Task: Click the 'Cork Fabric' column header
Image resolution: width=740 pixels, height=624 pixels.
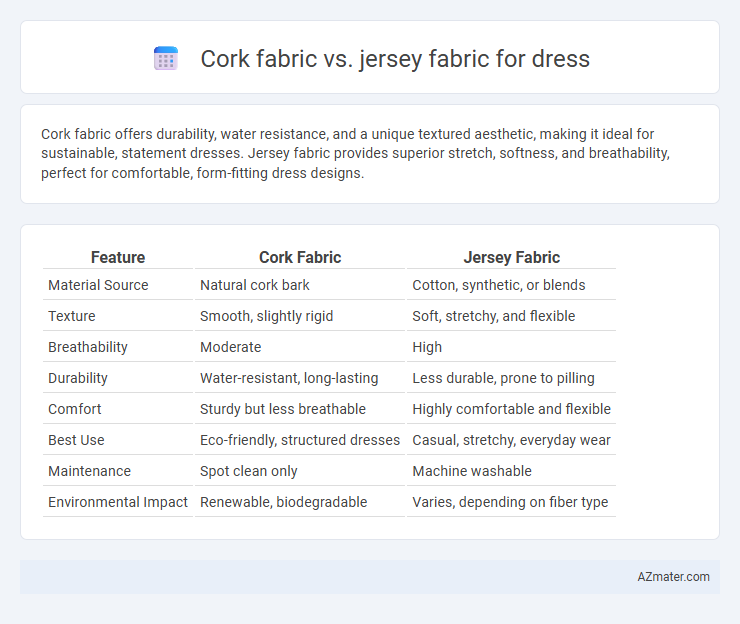Action: [300, 257]
